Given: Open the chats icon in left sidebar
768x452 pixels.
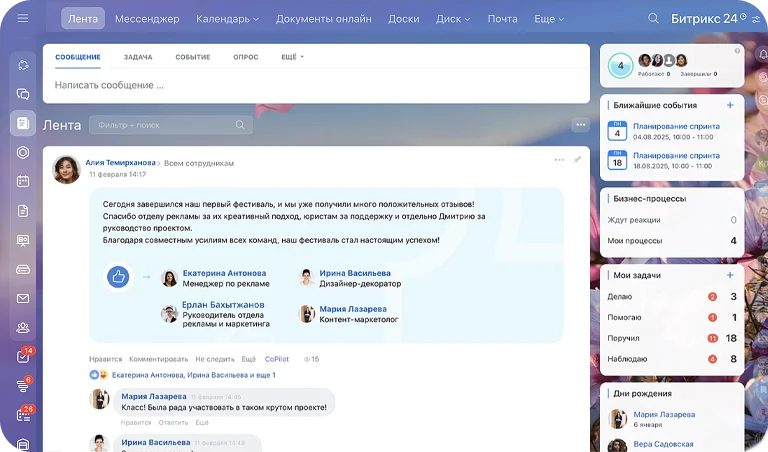Looking at the screenshot, I should [x=23, y=94].
